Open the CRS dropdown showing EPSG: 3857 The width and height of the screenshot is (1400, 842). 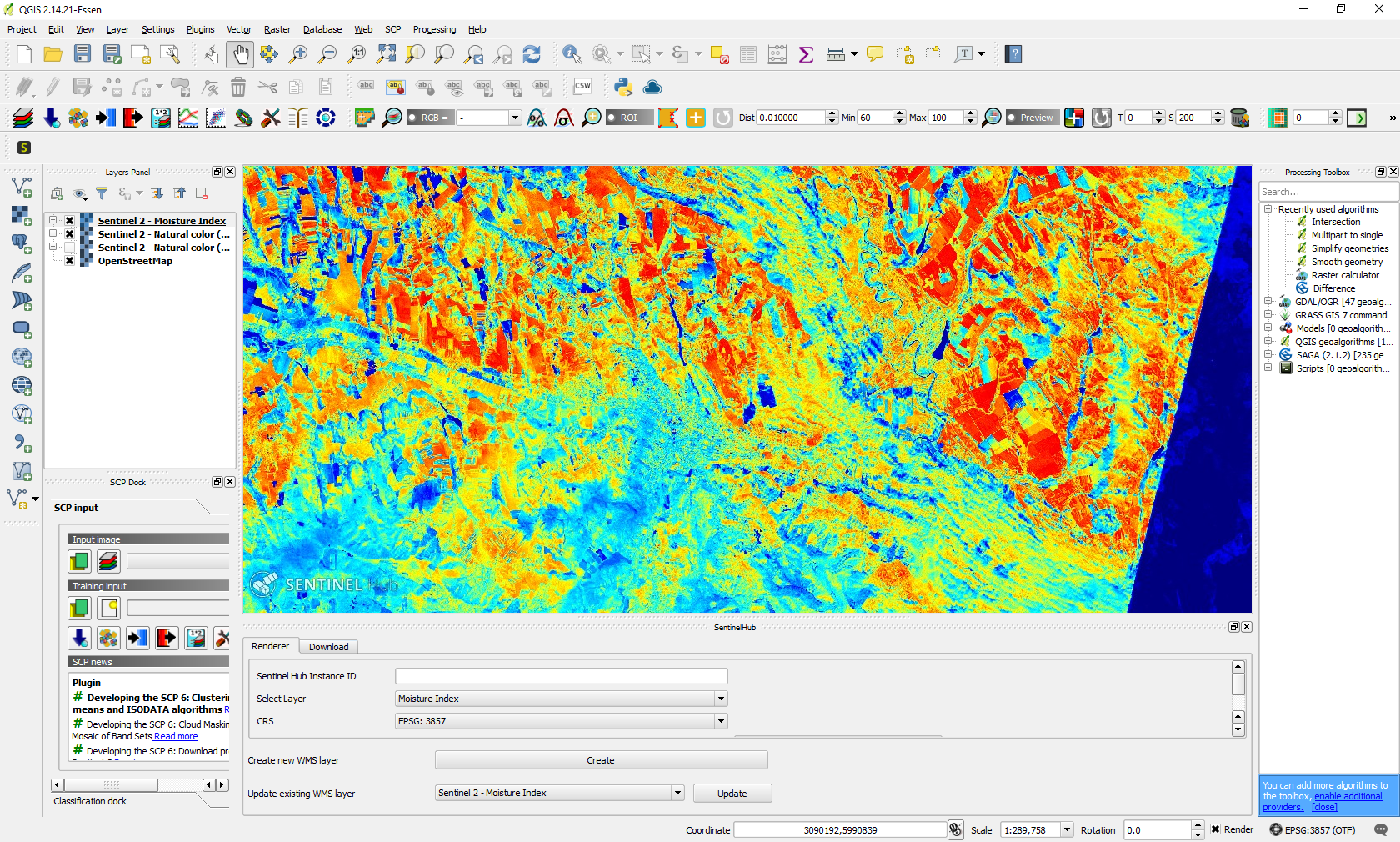coord(561,721)
